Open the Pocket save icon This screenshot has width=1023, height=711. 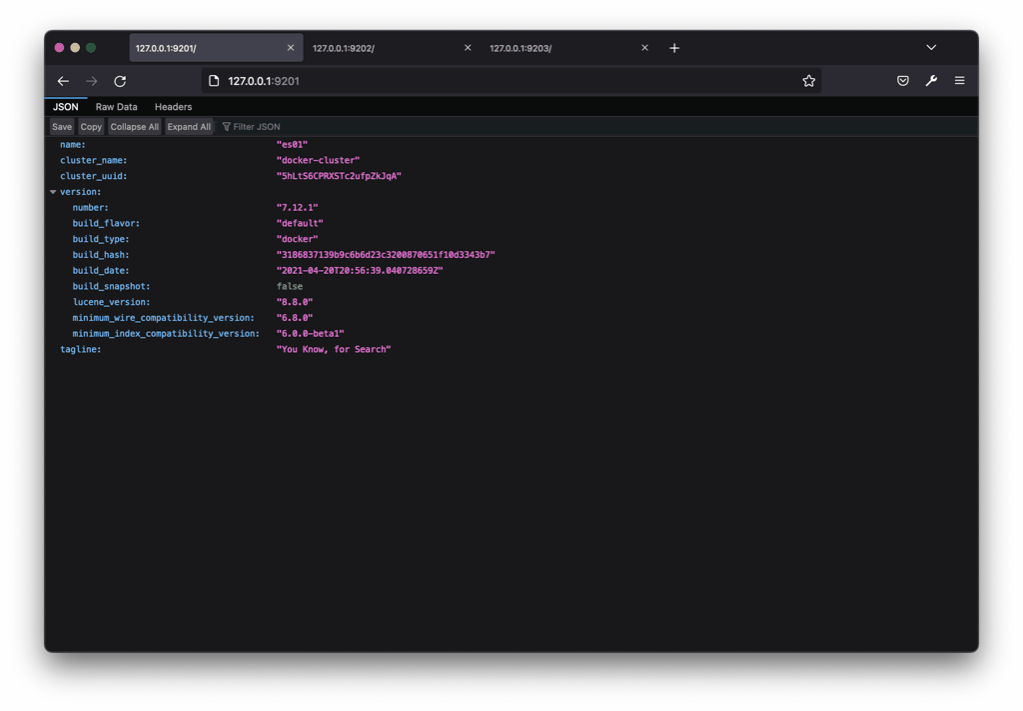[x=903, y=81]
